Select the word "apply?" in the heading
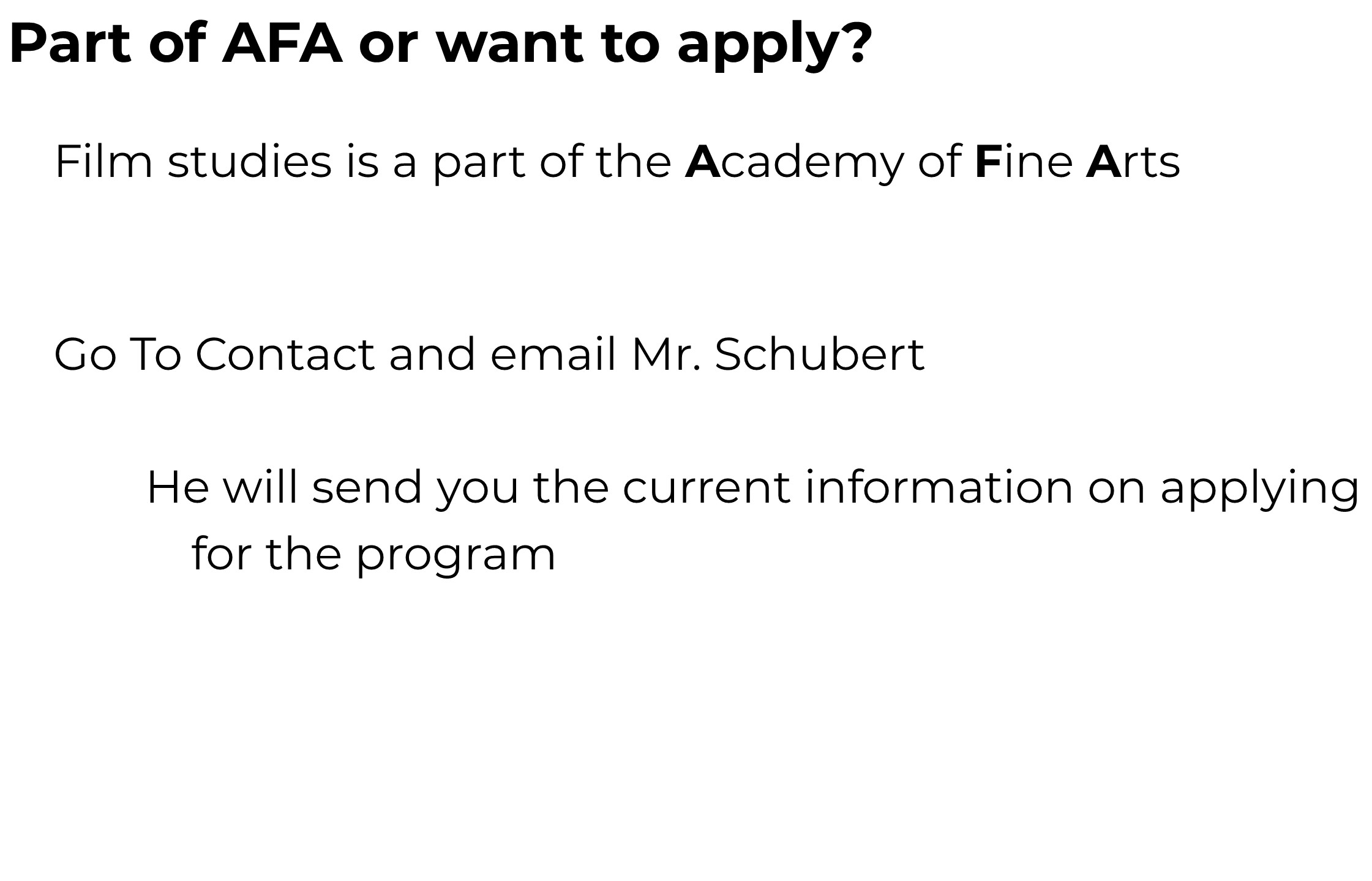1372x881 pixels. 774,47
